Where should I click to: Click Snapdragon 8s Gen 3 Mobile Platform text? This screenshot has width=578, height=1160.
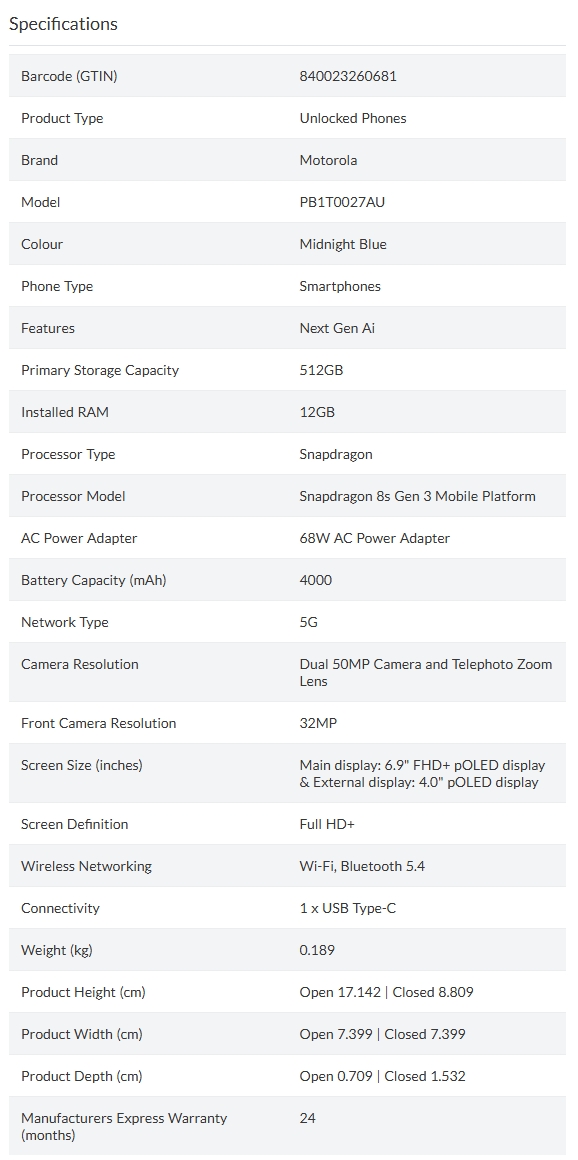417,496
